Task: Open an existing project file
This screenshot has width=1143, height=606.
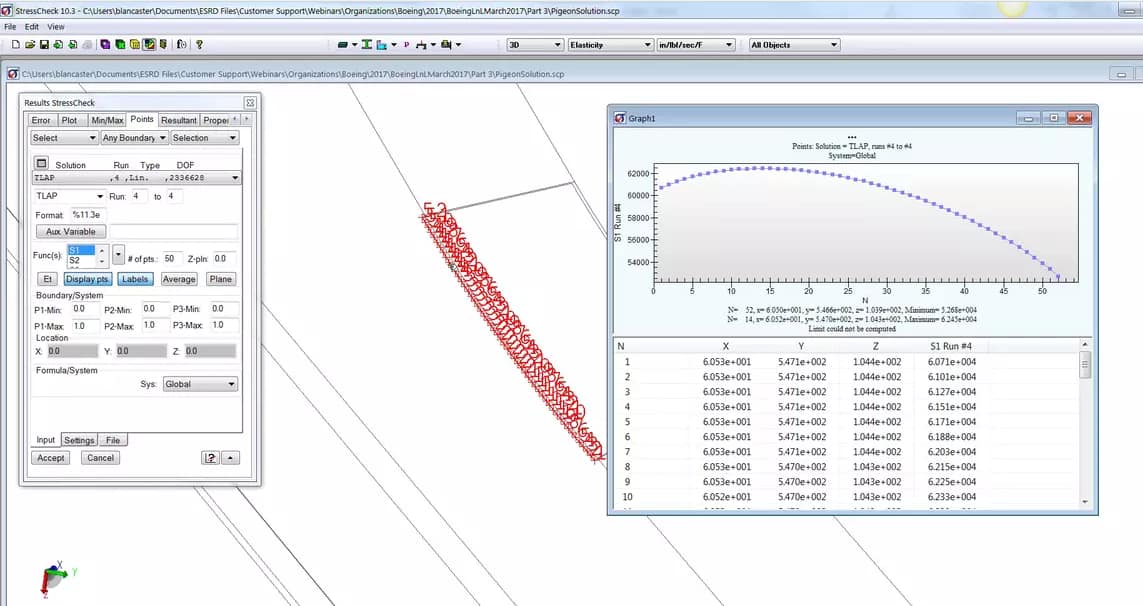Action: click(31, 44)
